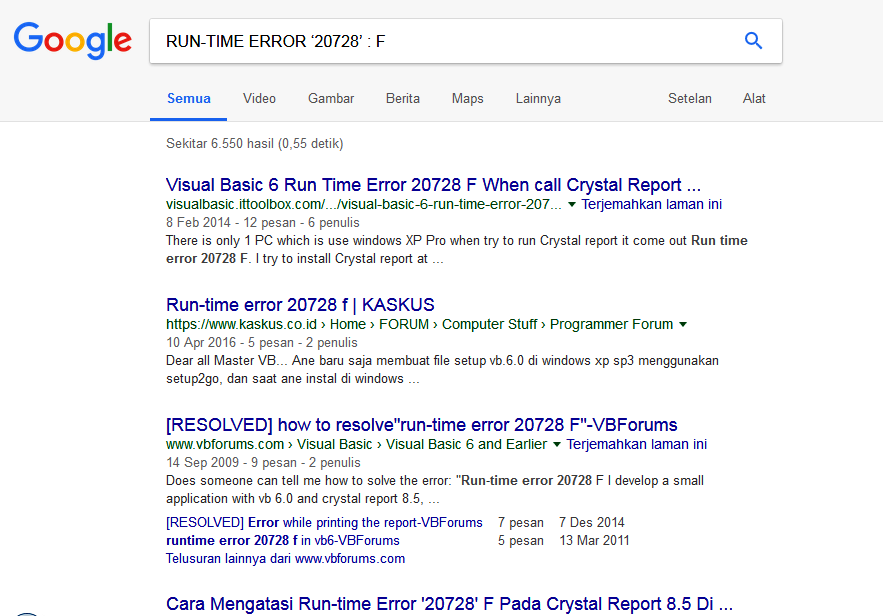The width and height of the screenshot is (883, 616).
Task: Focus the search box with RUN-TIME ERROR query
Action: pos(466,41)
